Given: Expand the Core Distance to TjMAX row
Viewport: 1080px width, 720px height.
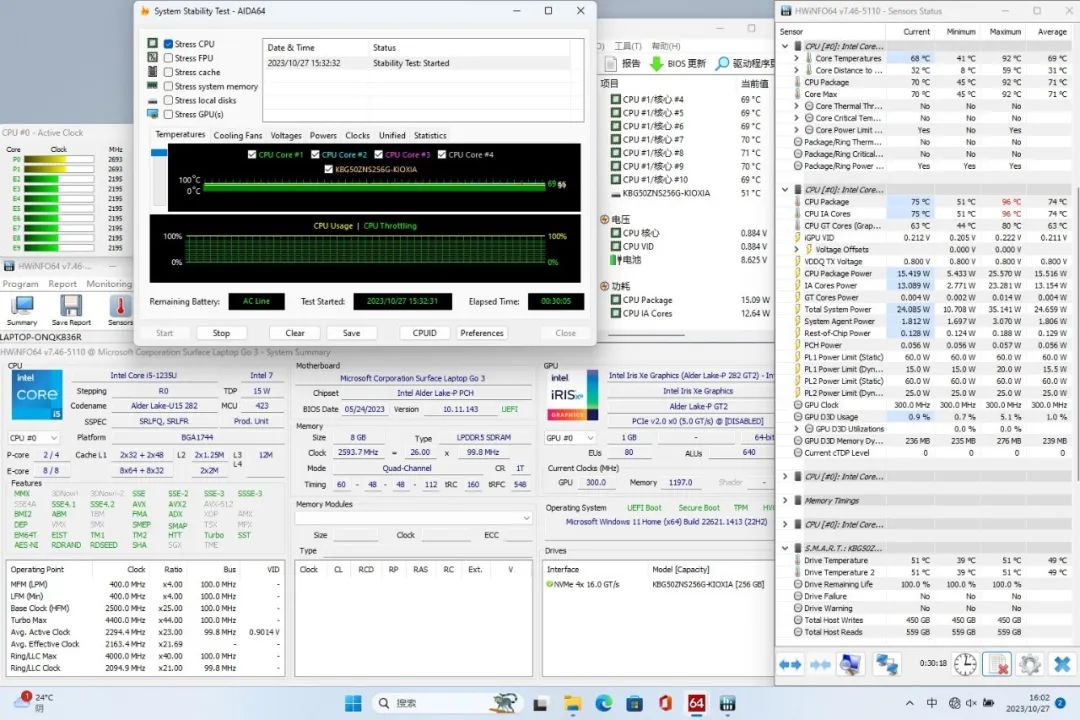Looking at the screenshot, I should [796, 70].
